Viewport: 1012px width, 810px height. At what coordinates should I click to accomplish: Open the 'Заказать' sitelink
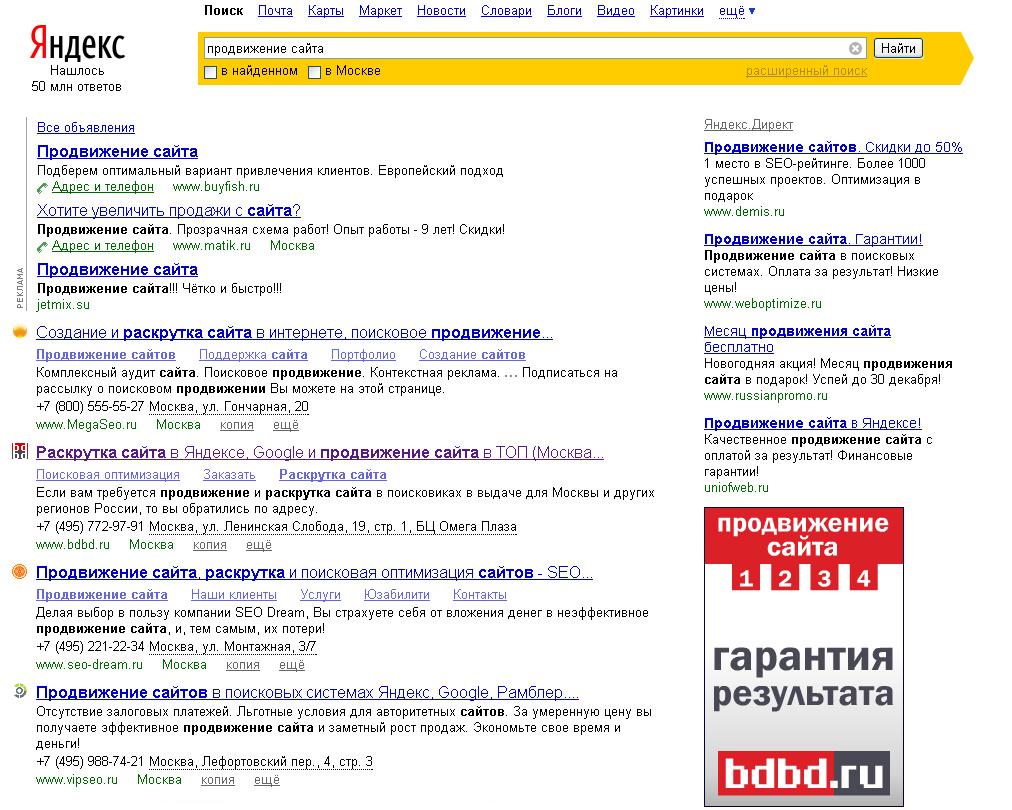point(229,474)
